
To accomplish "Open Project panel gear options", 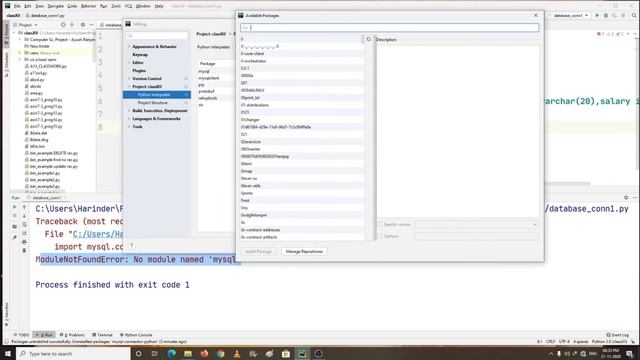I will coord(83,25).
